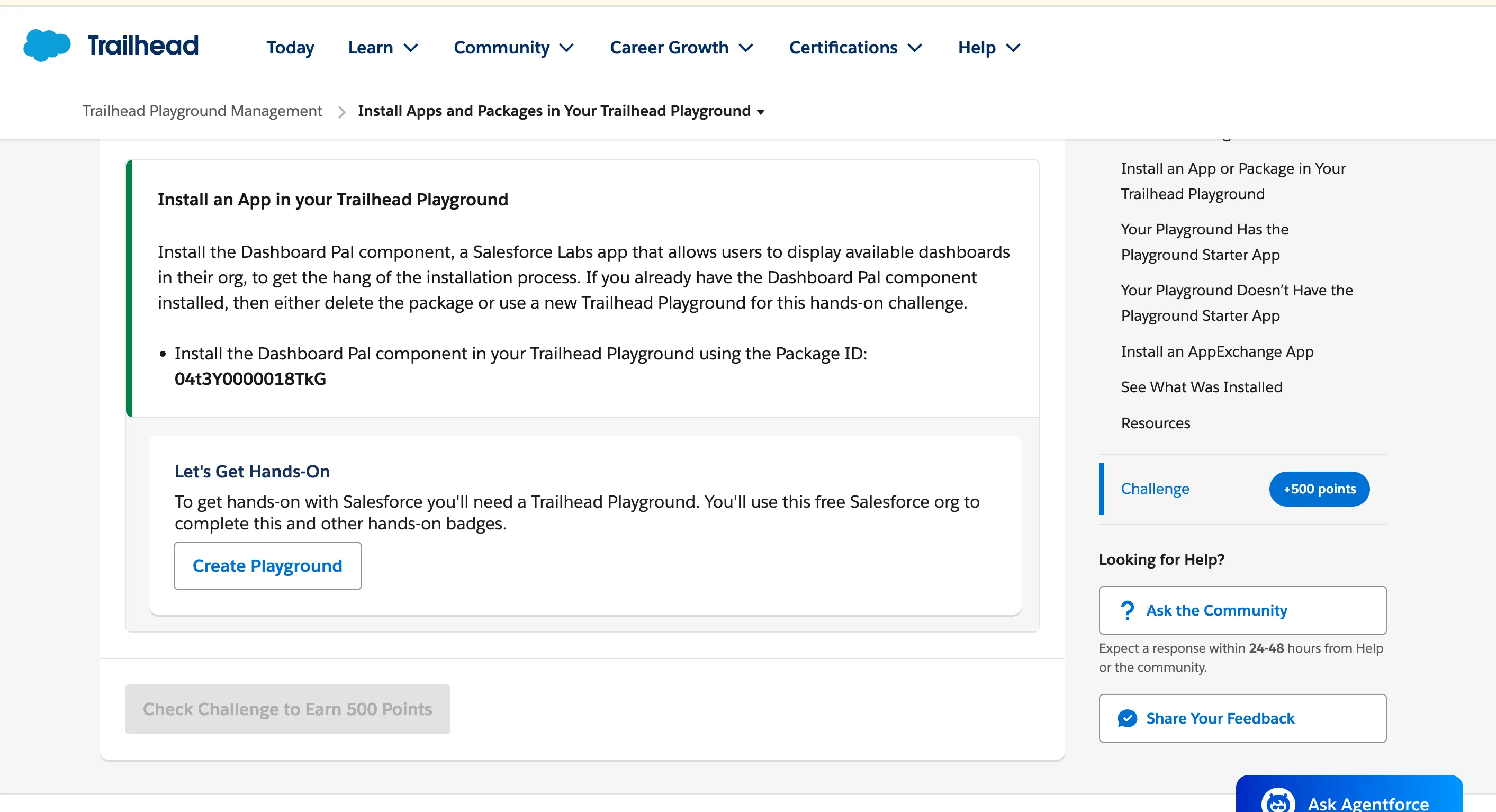Open the Certifications dropdown

pyautogui.click(x=855, y=48)
